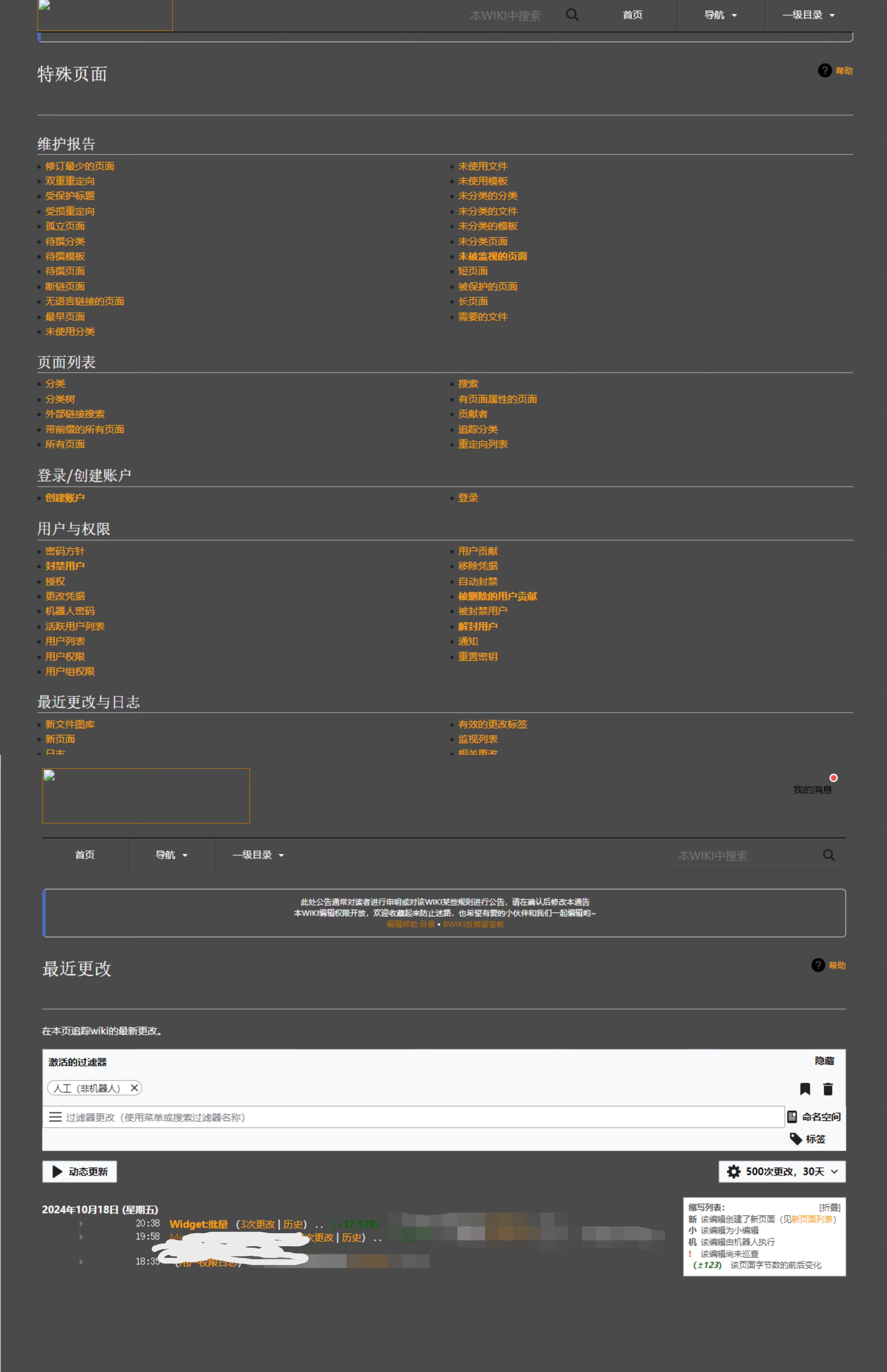This screenshot has width=887, height=1372.
Task: Open the Widget:批量 page link
Action: click(199, 1225)
